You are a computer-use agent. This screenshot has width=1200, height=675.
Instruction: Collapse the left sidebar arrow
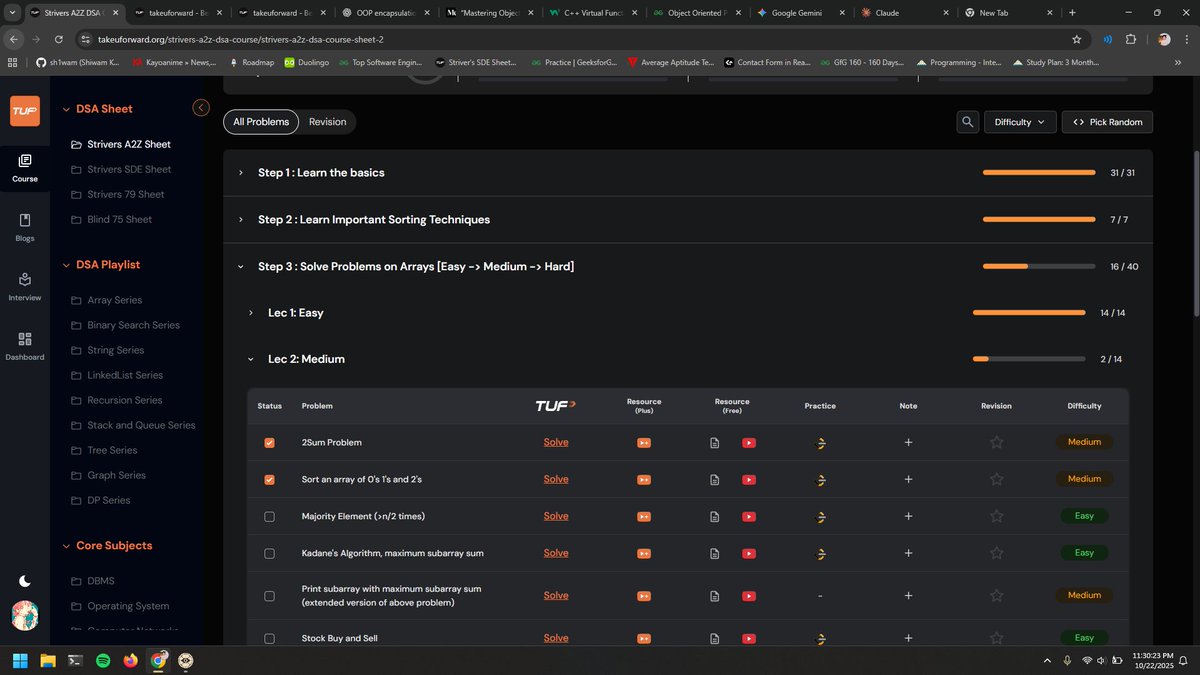[201, 108]
